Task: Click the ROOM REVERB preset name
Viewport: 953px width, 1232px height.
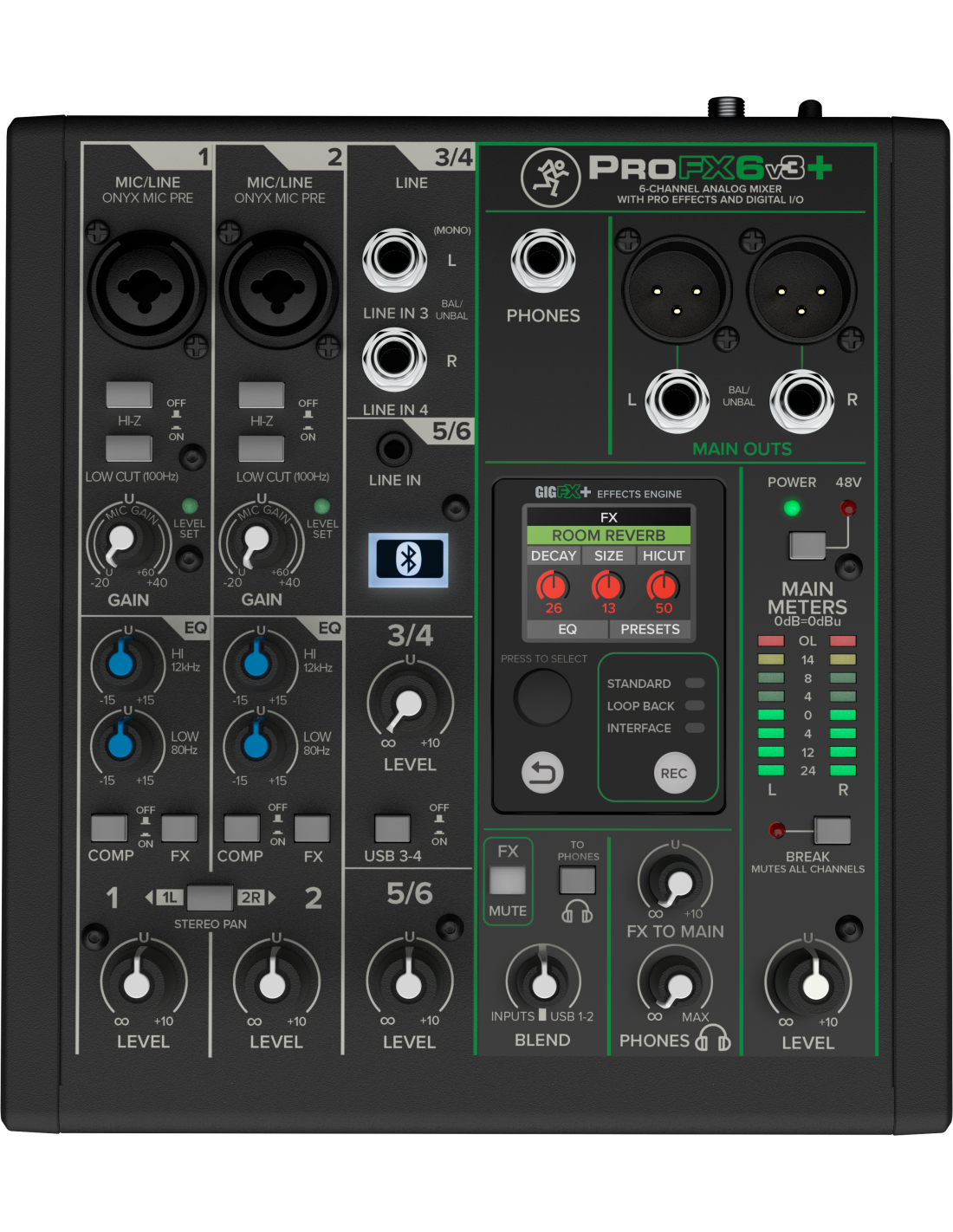Action: [x=609, y=535]
